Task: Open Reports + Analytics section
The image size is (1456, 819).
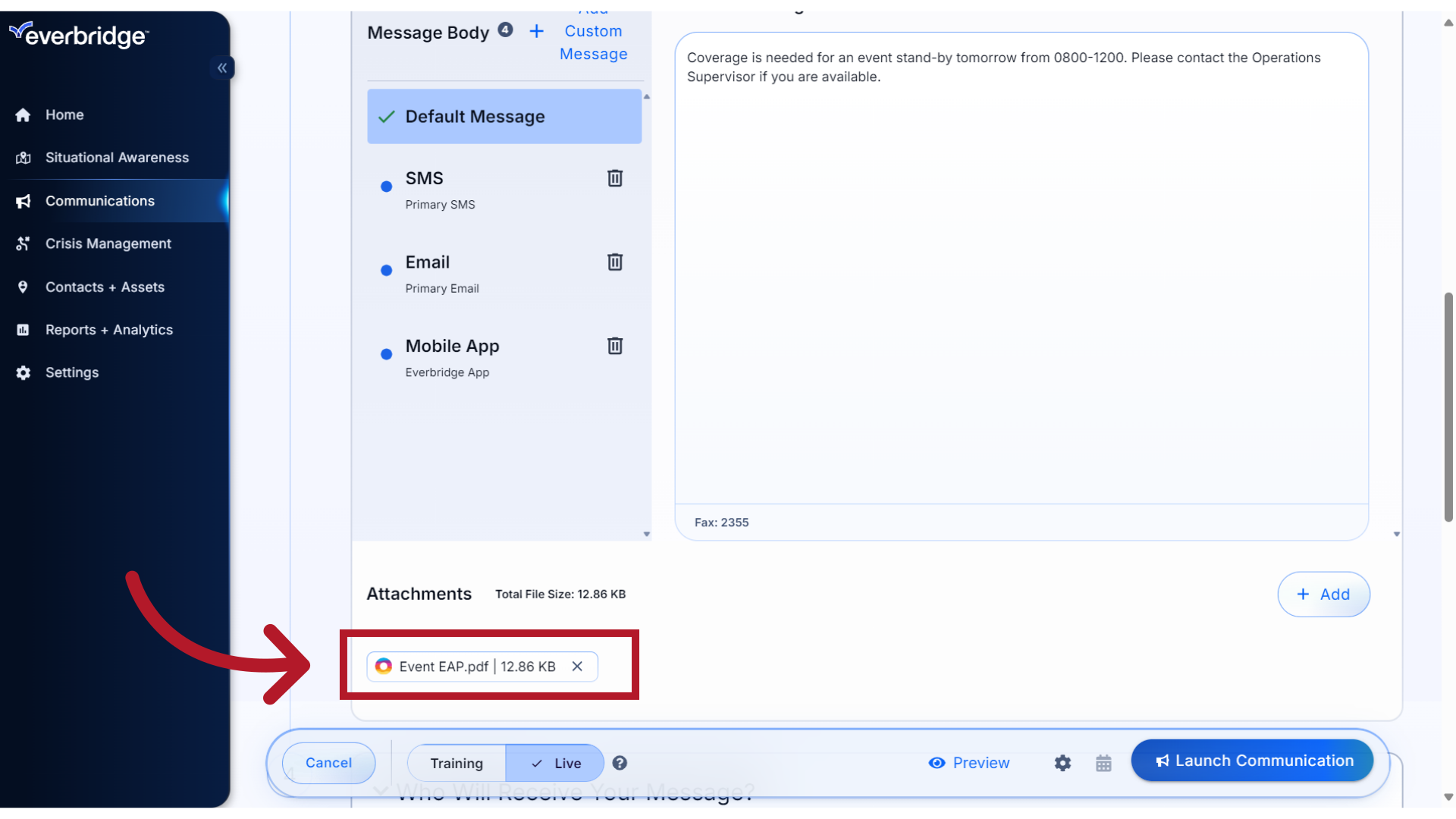Action: 109,329
